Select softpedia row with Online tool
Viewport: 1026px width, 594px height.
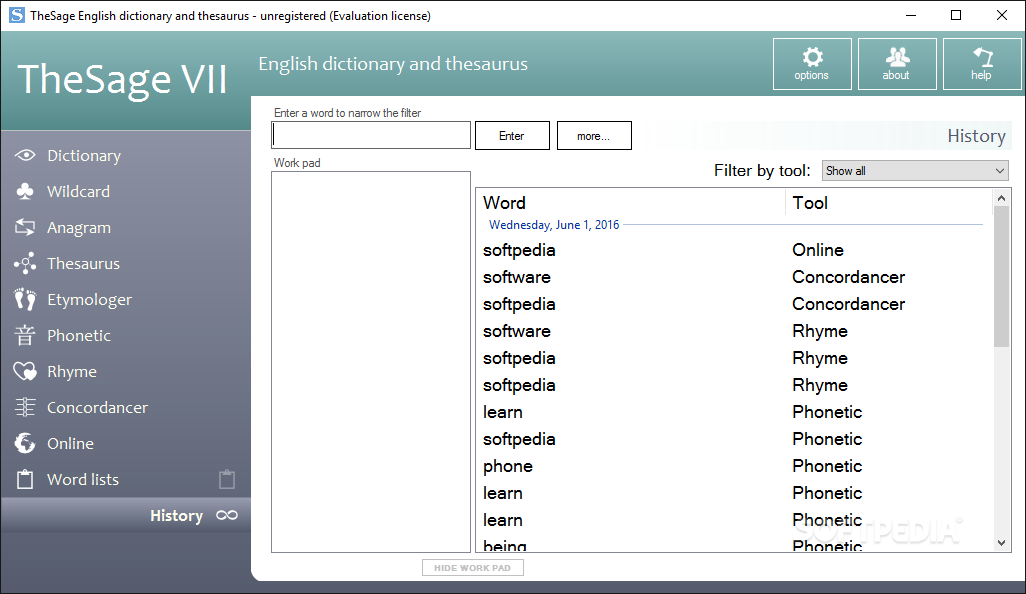click(x=735, y=250)
